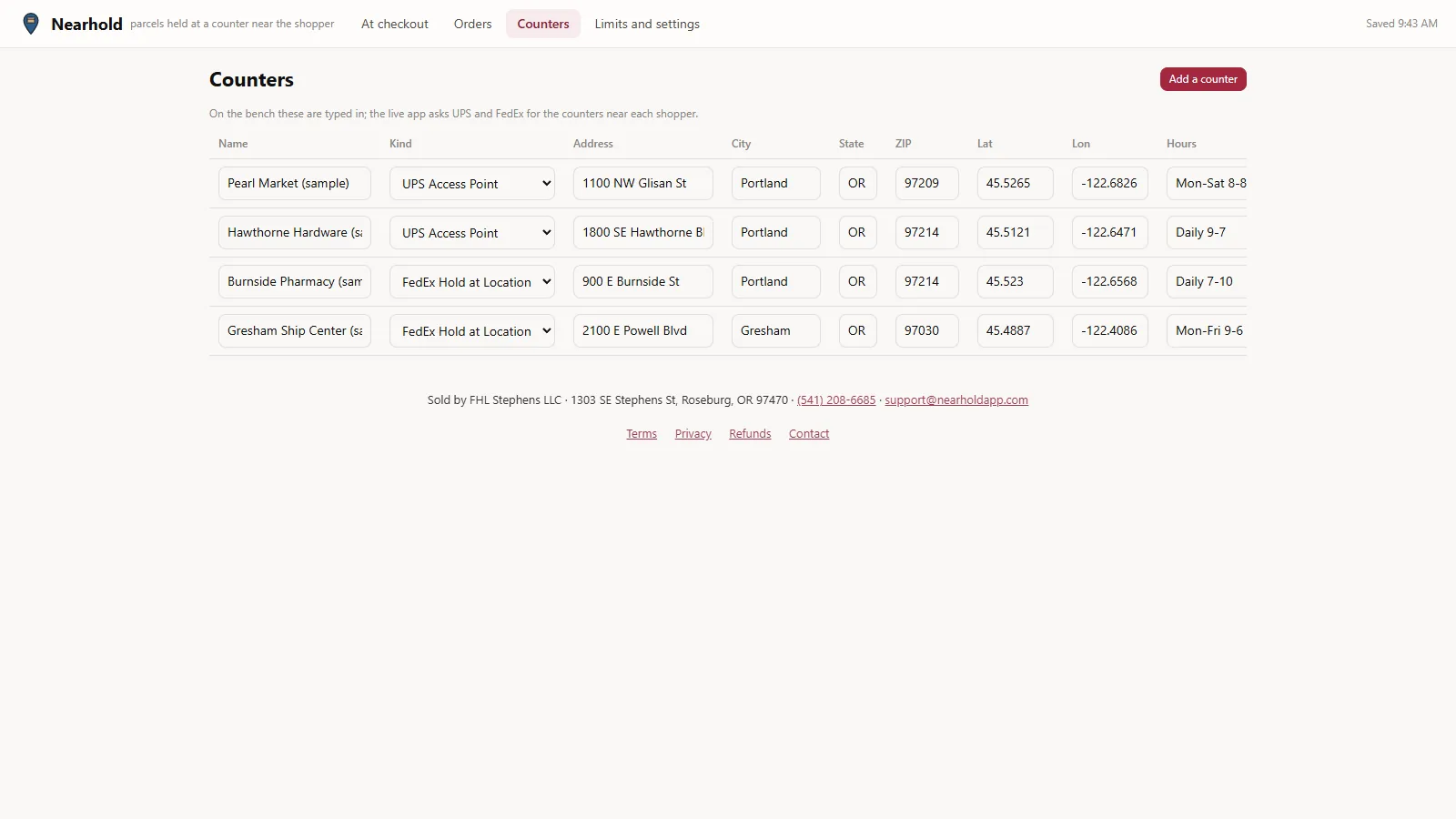Viewport: 1456px width, 819px height.
Task: Edit latitude 45.5265 field
Action: point(1016,183)
